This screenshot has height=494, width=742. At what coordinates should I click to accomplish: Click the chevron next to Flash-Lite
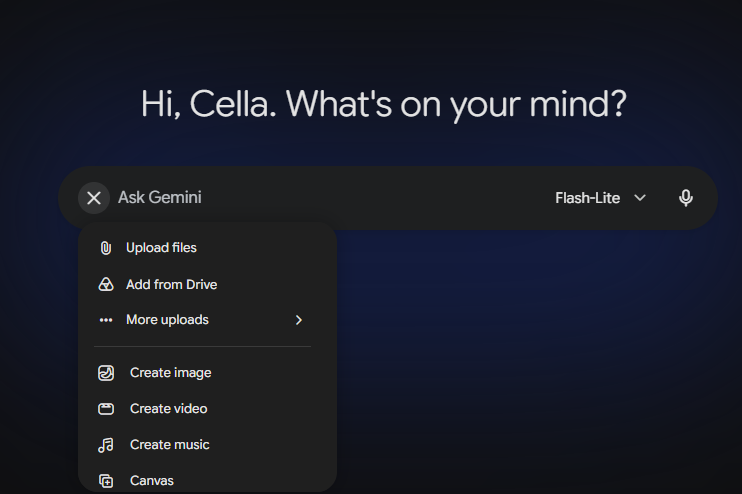click(x=640, y=198)
